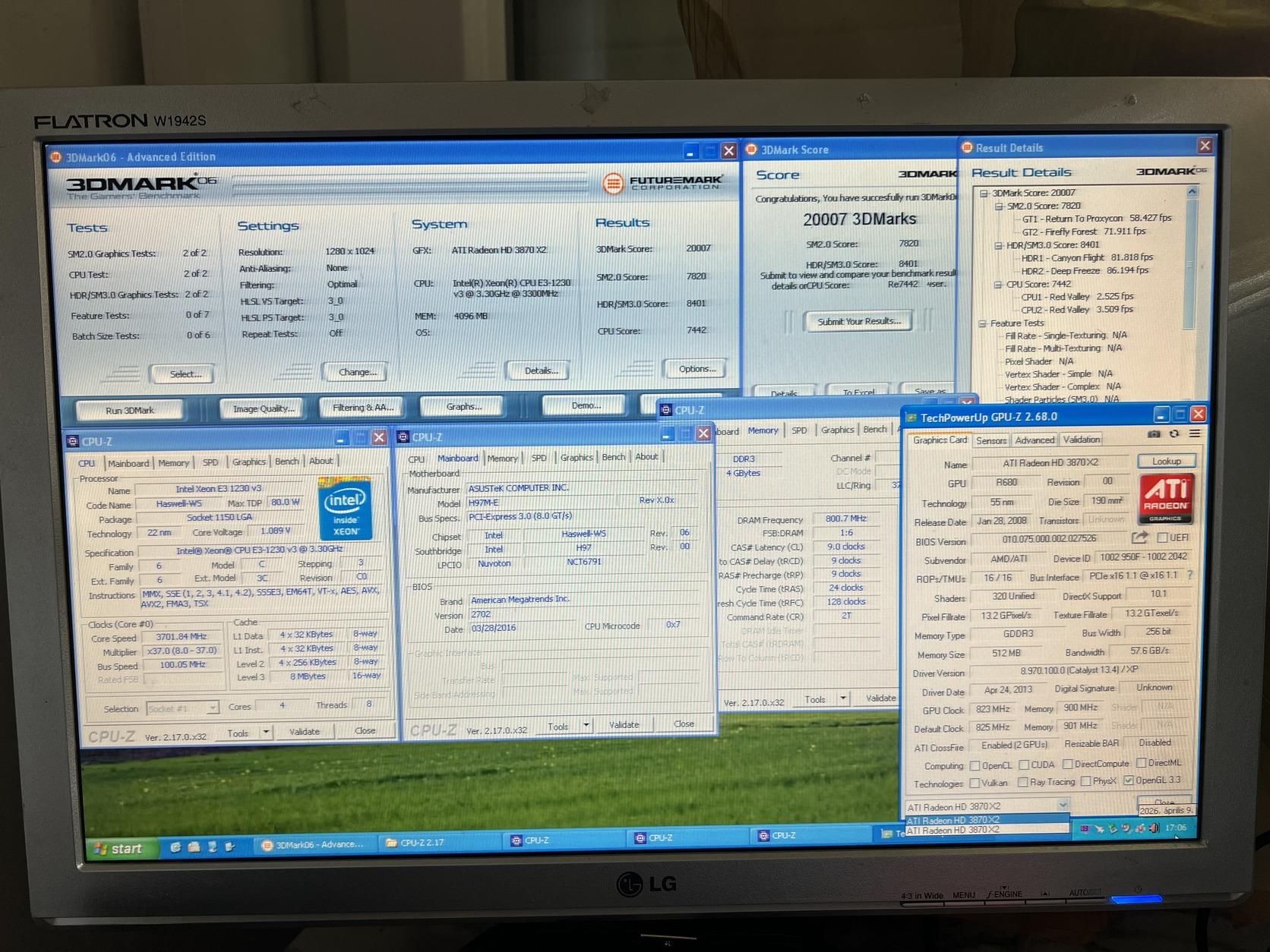Toggle the Vulkan checkbox
The image size is (1270, 952).
[975, 783]
